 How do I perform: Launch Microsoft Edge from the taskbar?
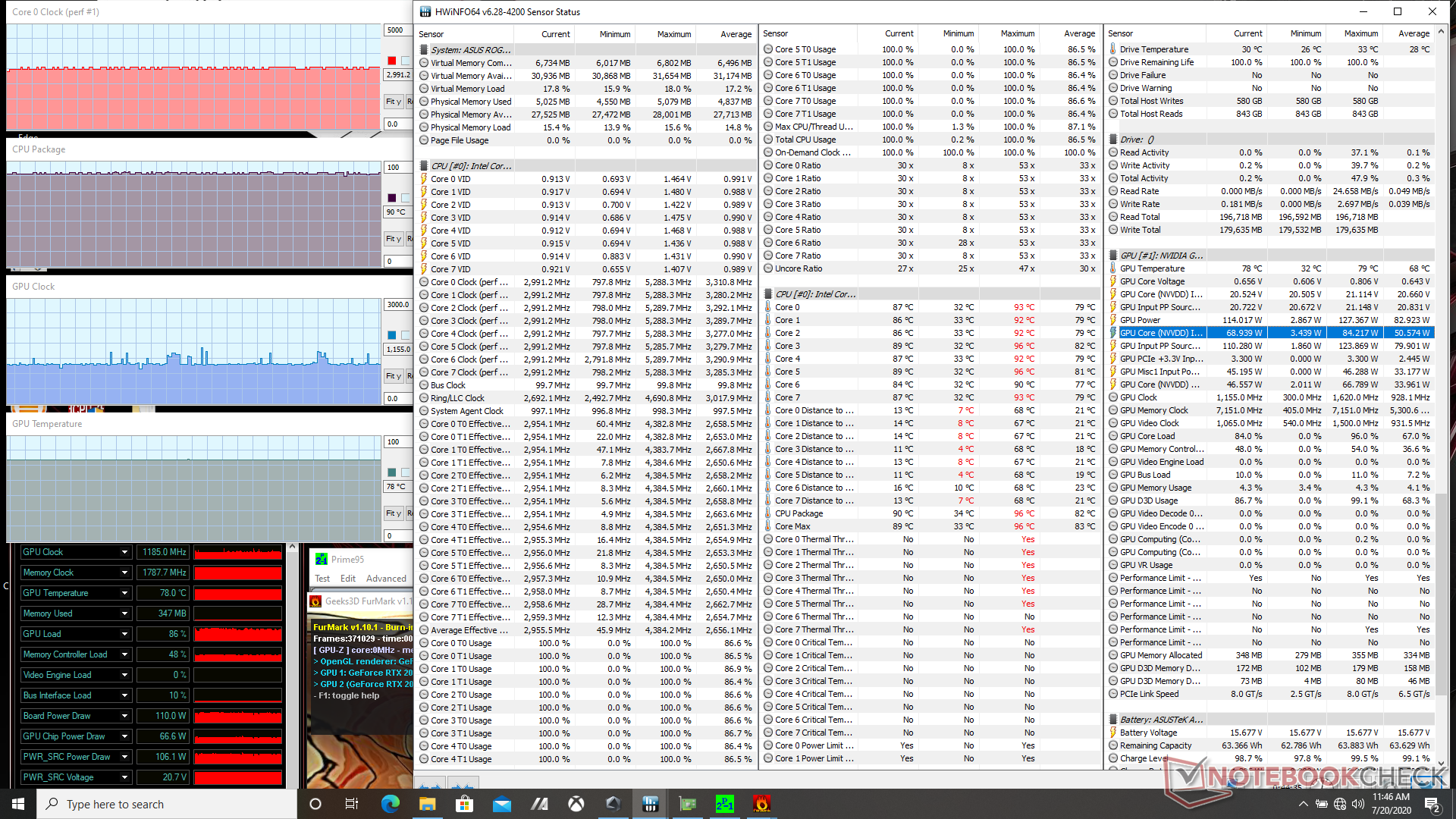point(390,804)
